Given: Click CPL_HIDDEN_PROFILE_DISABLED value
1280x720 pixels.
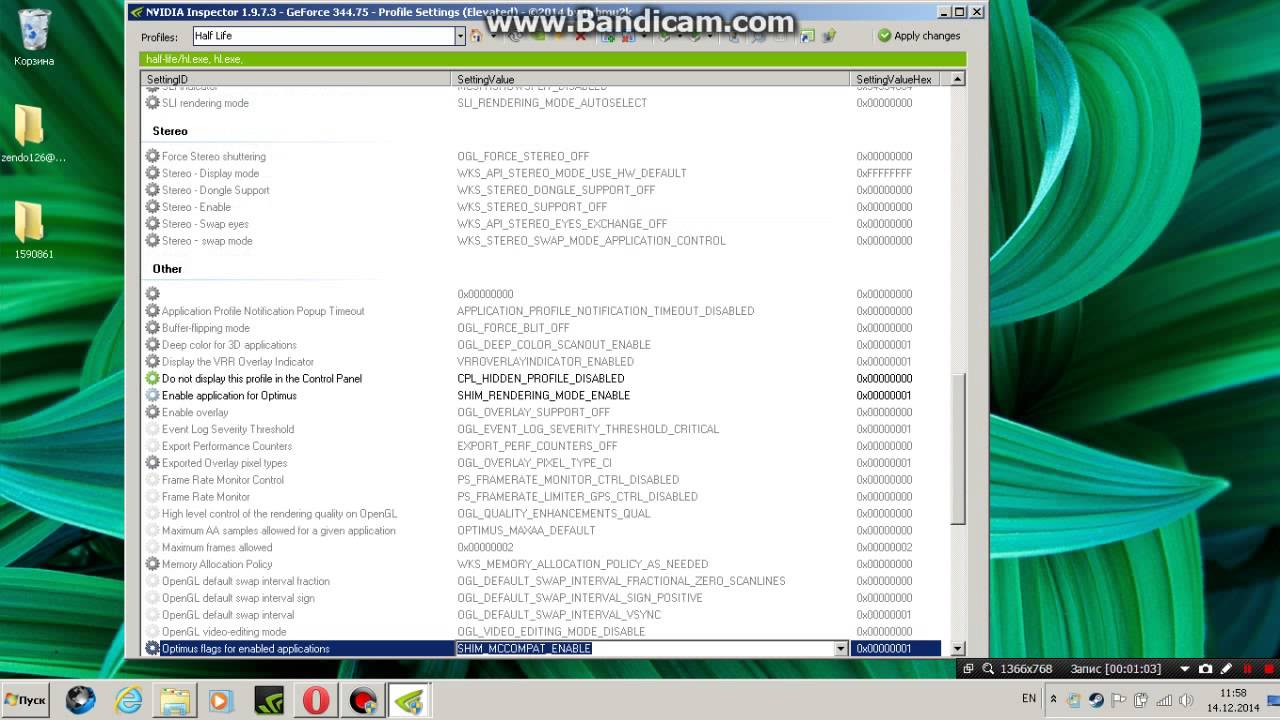Looking at the screenshot, I should (540, 379).
